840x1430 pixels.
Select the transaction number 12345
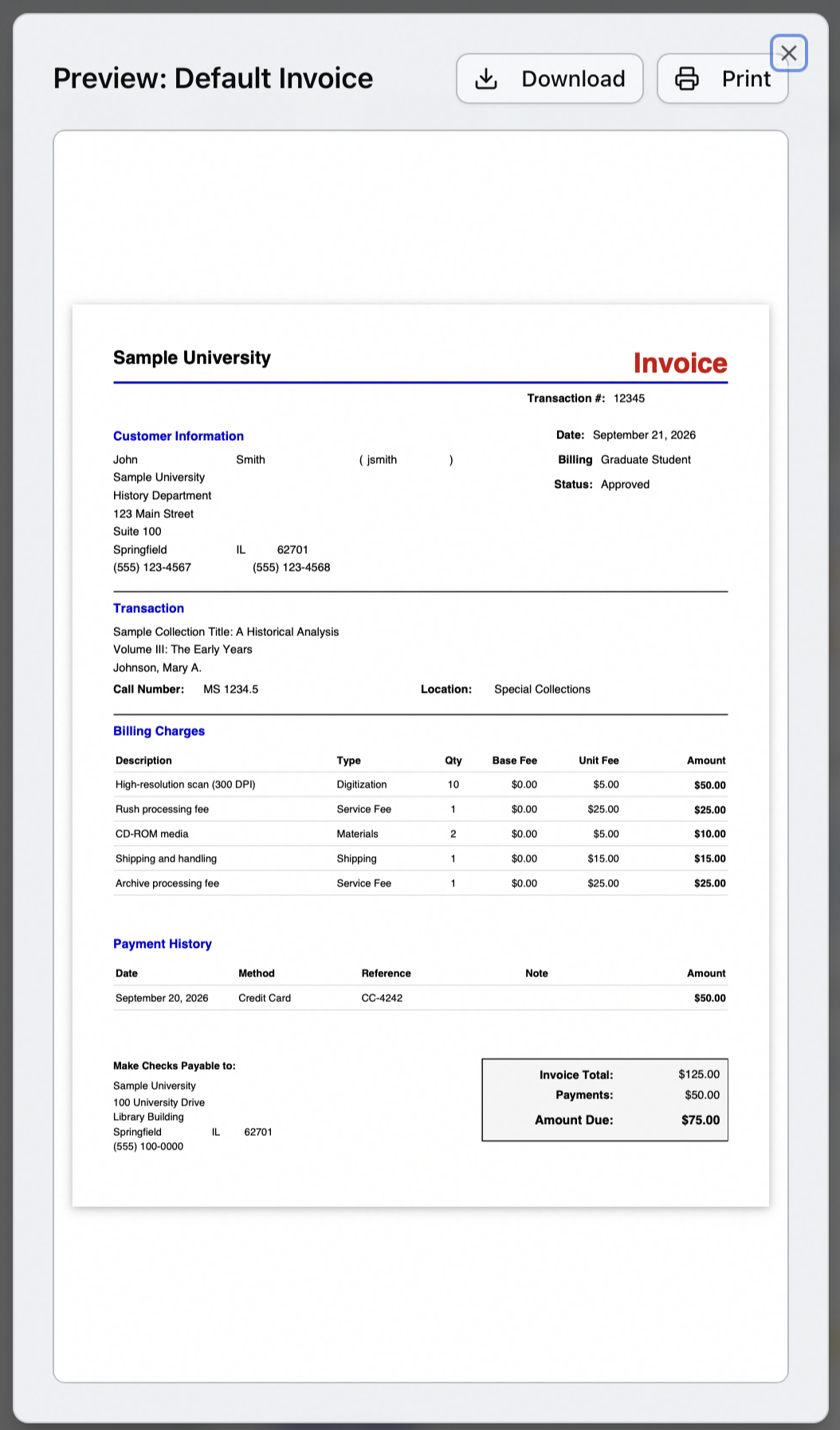click(629, 398)
